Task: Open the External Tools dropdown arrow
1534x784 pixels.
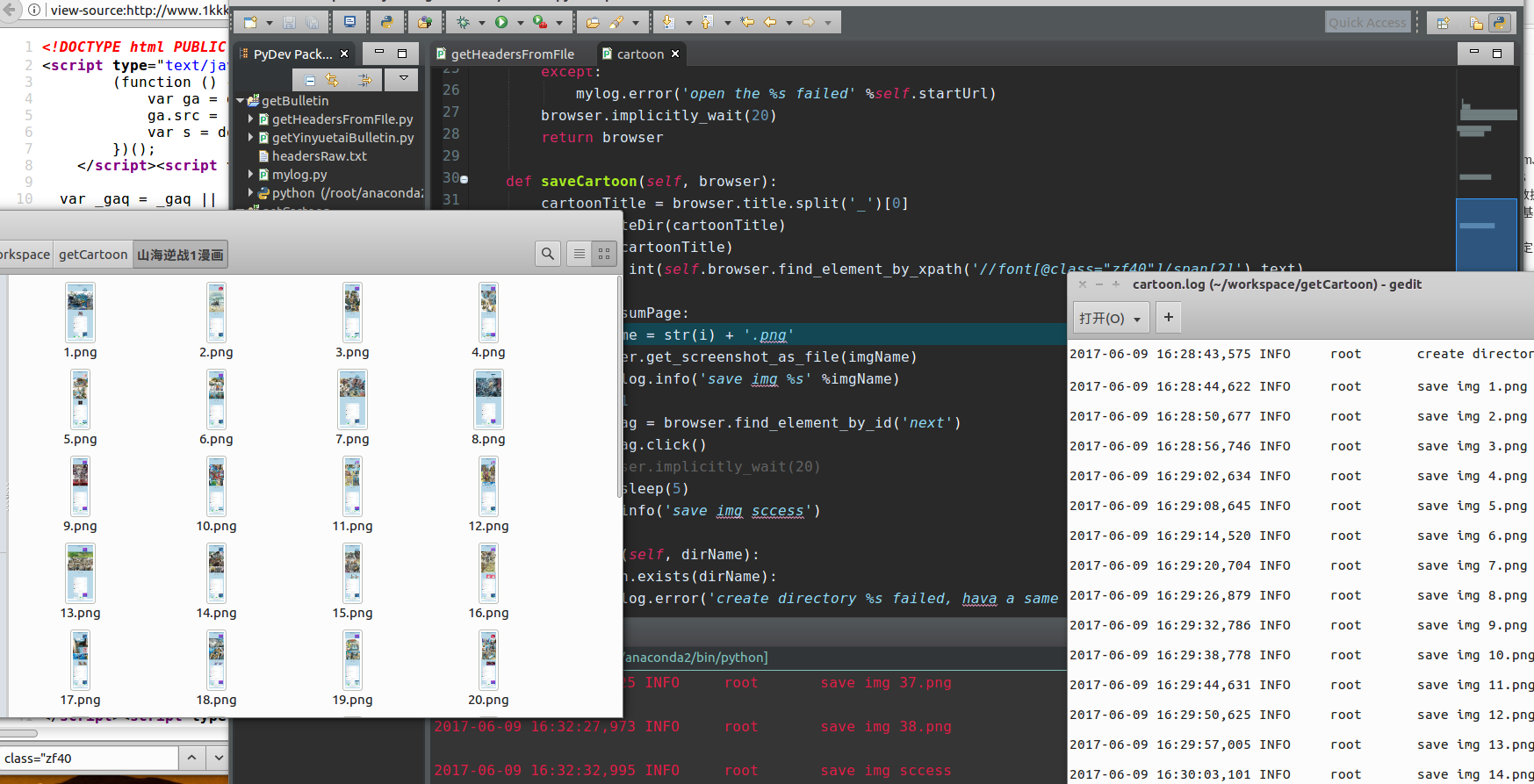Action: coord(559,23)
